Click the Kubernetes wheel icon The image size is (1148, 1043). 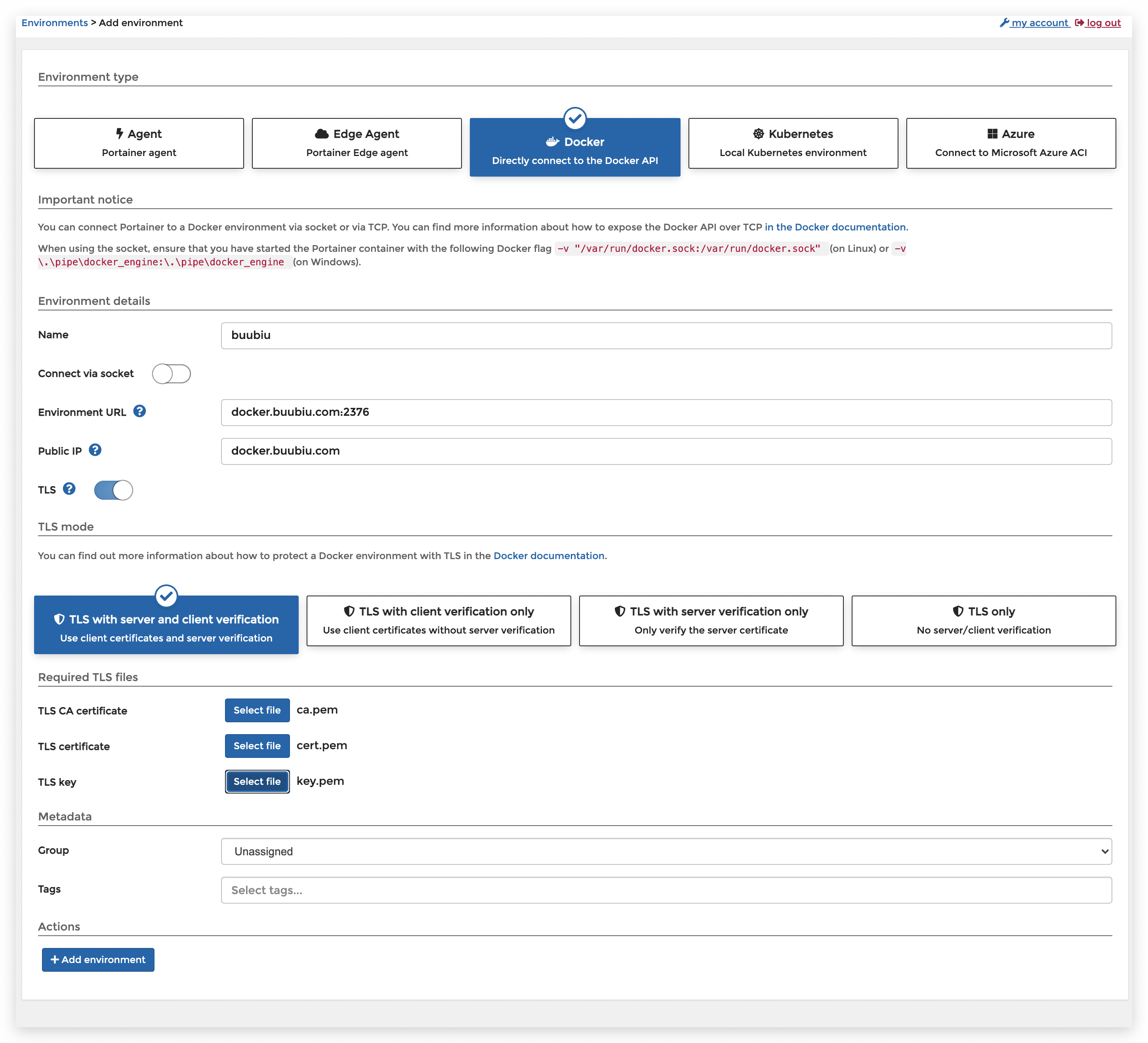coord(759,134)
